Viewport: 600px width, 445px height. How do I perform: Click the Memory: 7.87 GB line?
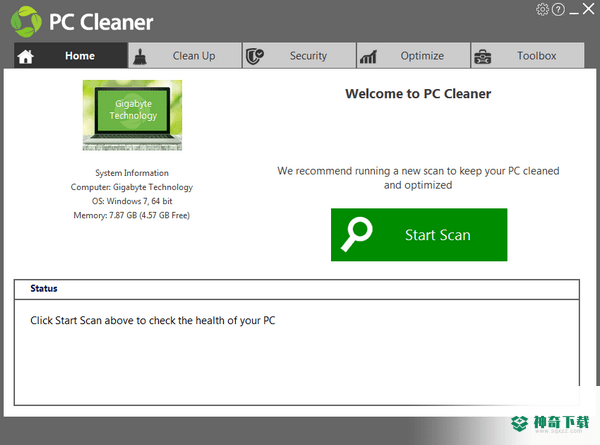point(132,215)
